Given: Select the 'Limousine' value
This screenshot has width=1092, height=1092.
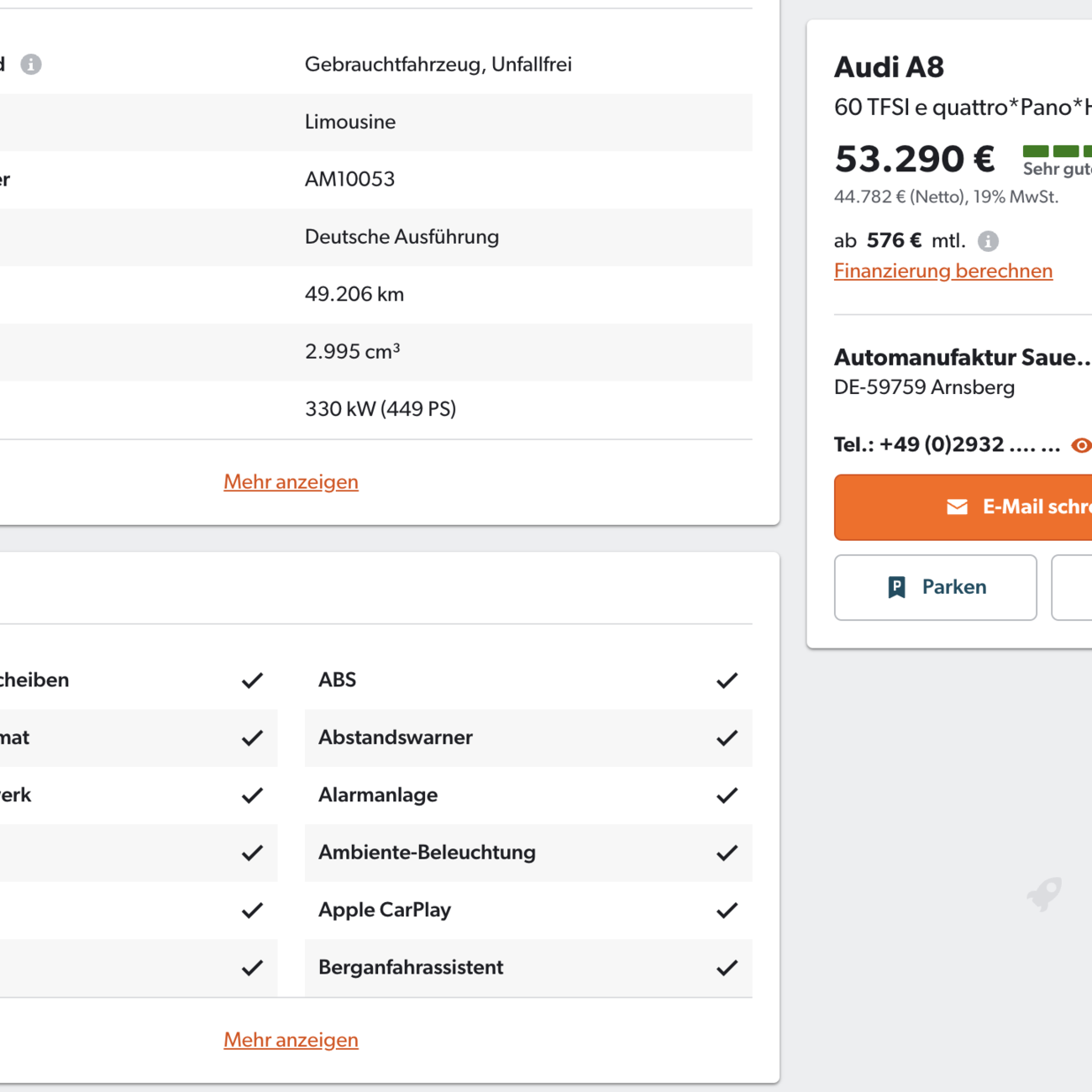Looking at the screenshot, I should [x=350, y=122].
